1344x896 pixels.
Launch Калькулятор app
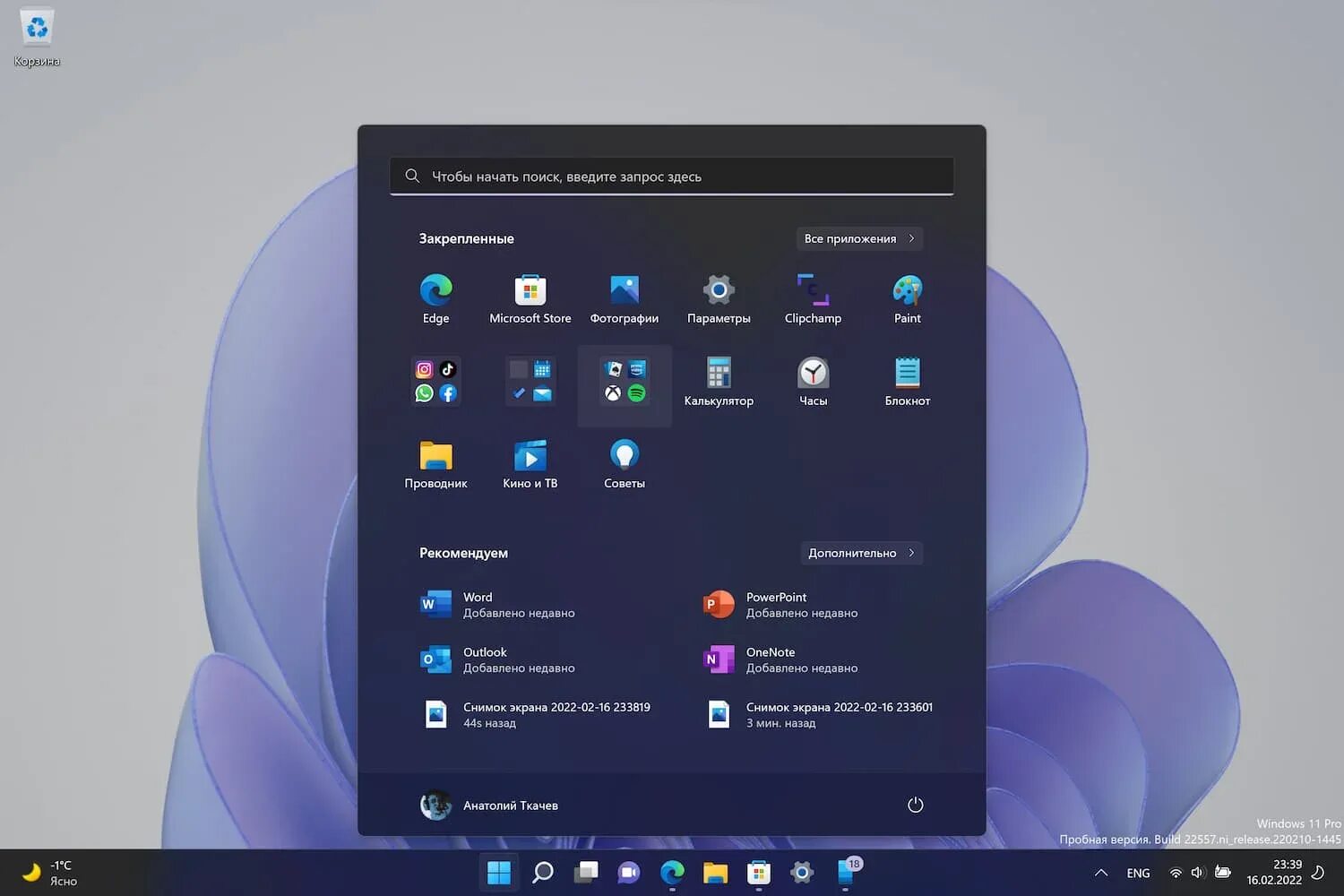click(x=719, y=382)
